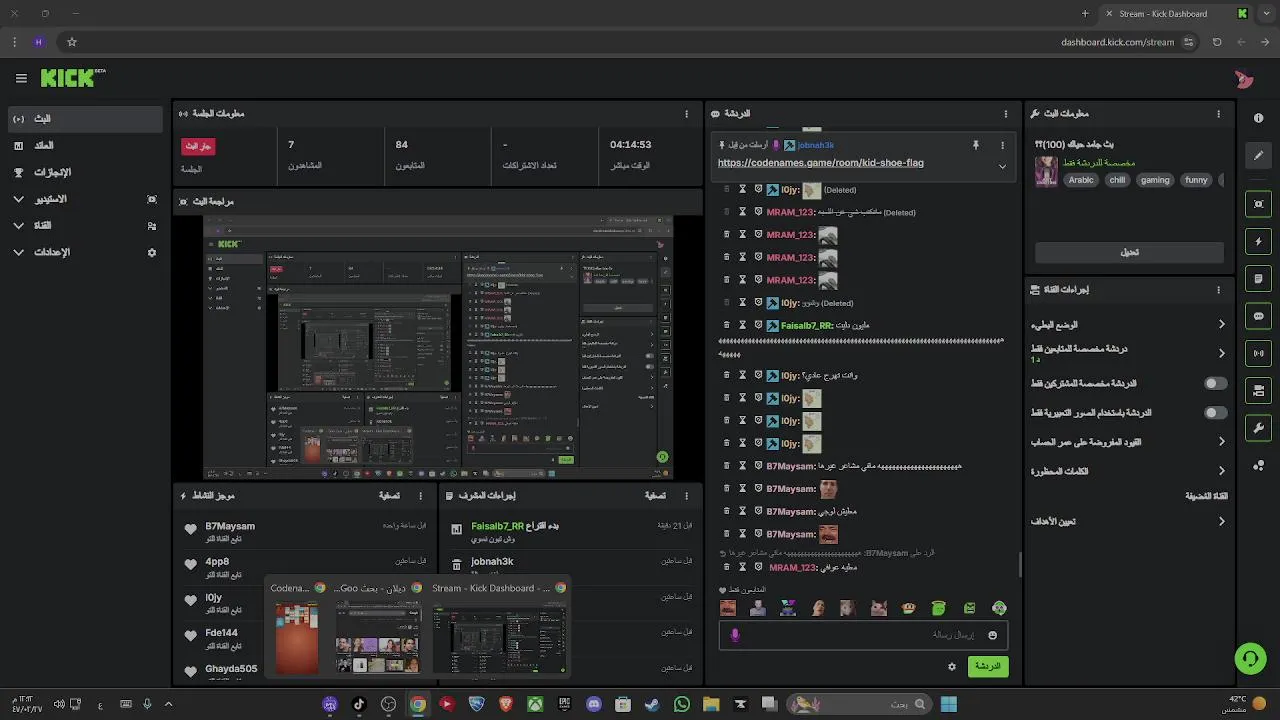Viewport: 1280px width, 720px height.
Task: Open moderator actions panel three-dot menu
Action: 686,495
